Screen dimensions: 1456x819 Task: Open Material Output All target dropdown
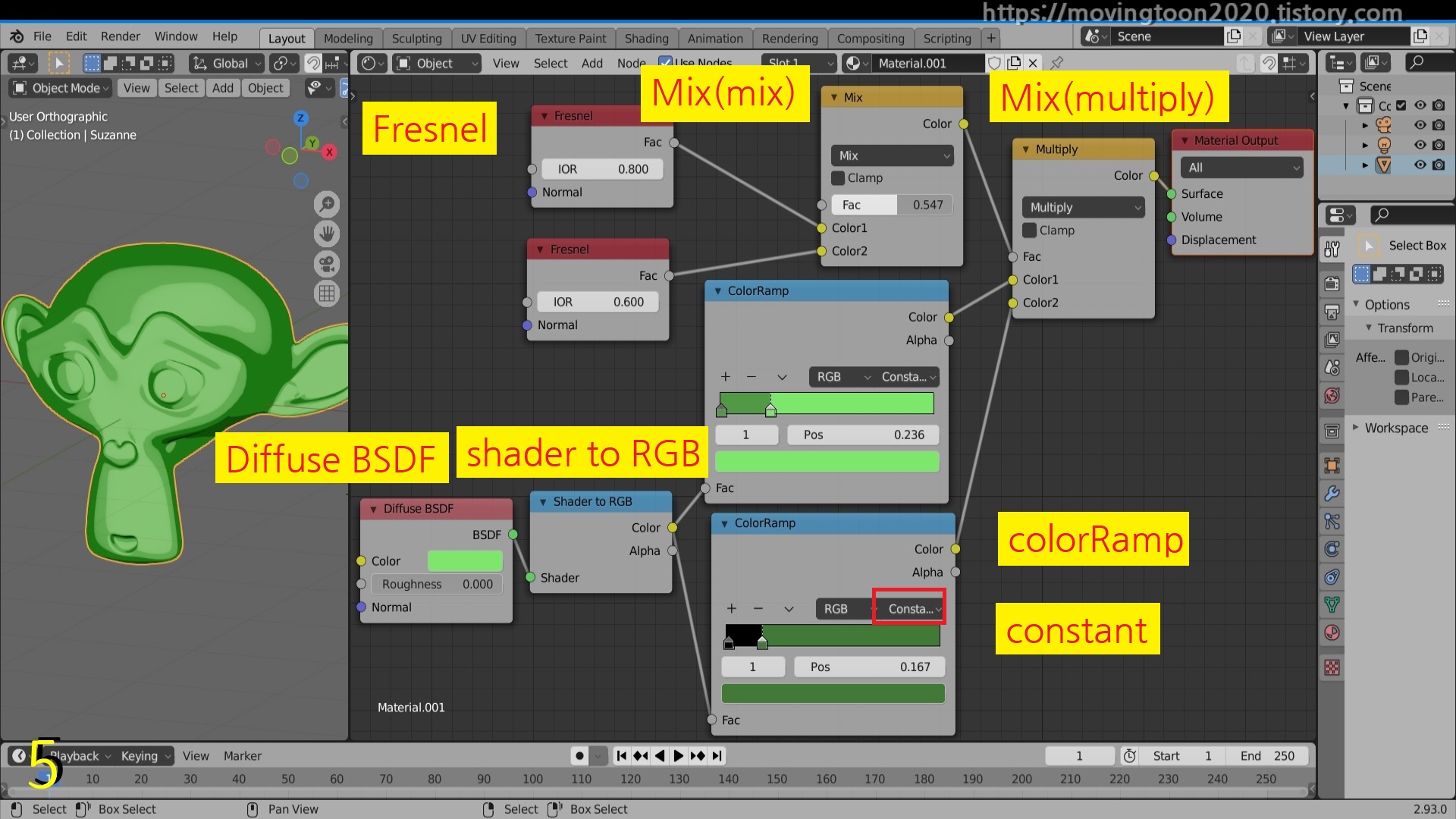coord(1241,168)
